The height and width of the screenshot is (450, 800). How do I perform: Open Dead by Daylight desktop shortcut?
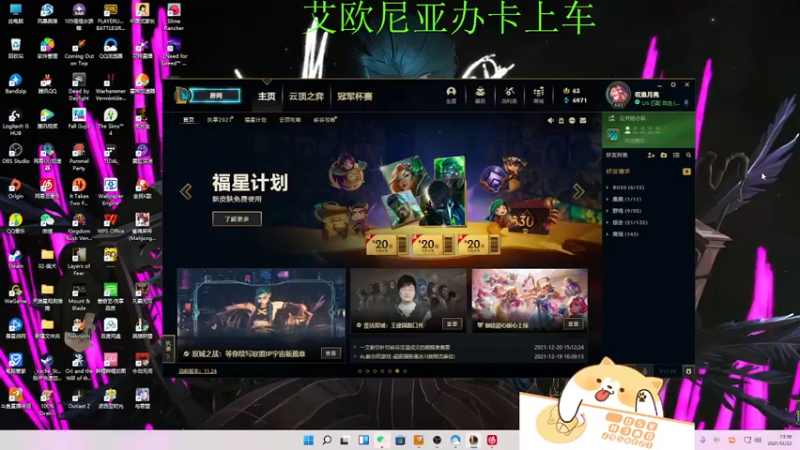(79, 86)
